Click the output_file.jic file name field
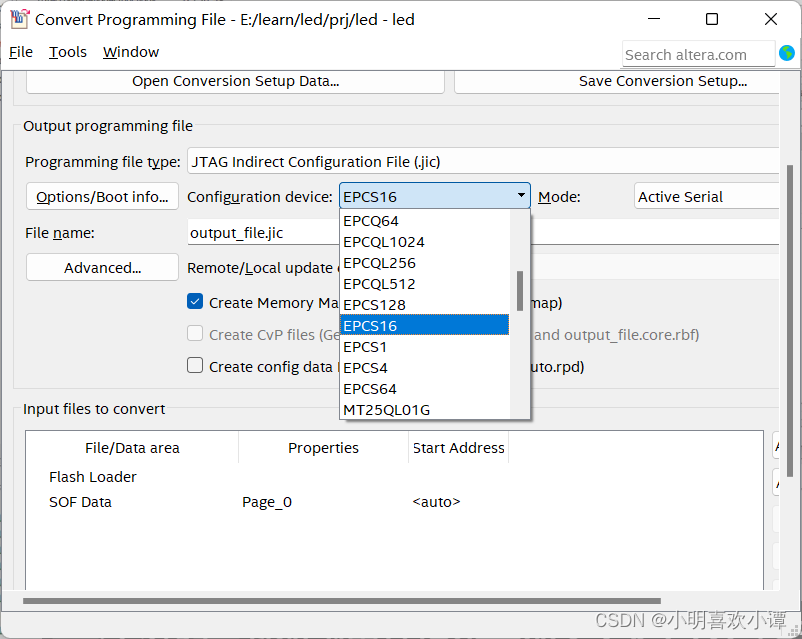Image resolution: width=802 pixels, height=639 pixels. [263, 233]
